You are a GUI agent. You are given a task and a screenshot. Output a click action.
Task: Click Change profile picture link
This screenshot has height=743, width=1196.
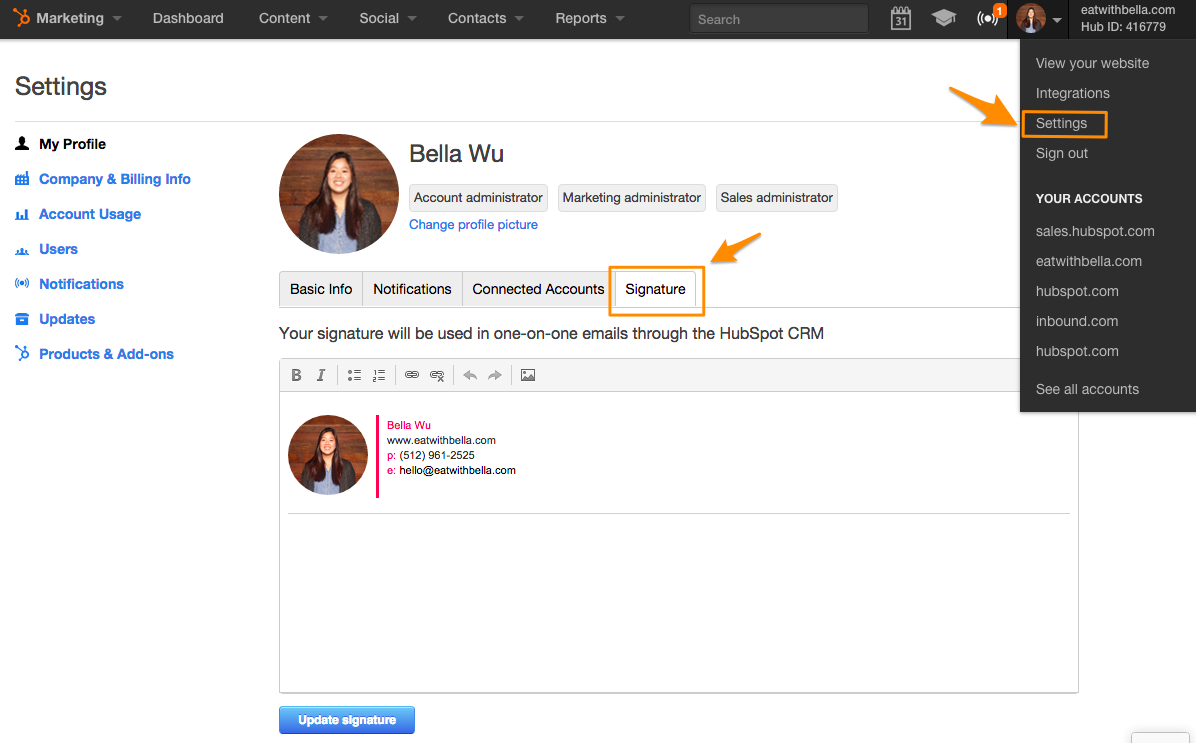(x=473, y=224)
